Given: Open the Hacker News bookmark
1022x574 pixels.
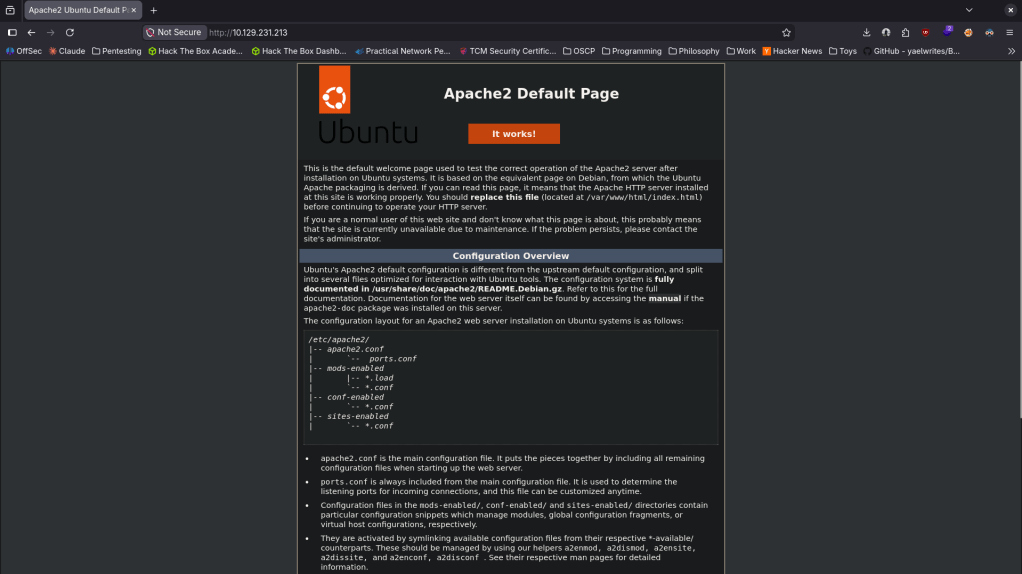Looking at the screenshot, I should (x=792, y=51).
